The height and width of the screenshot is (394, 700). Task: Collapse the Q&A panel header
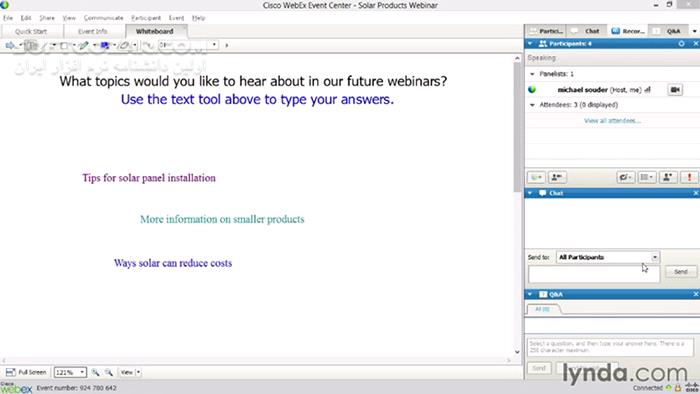(x=530, y=294)
